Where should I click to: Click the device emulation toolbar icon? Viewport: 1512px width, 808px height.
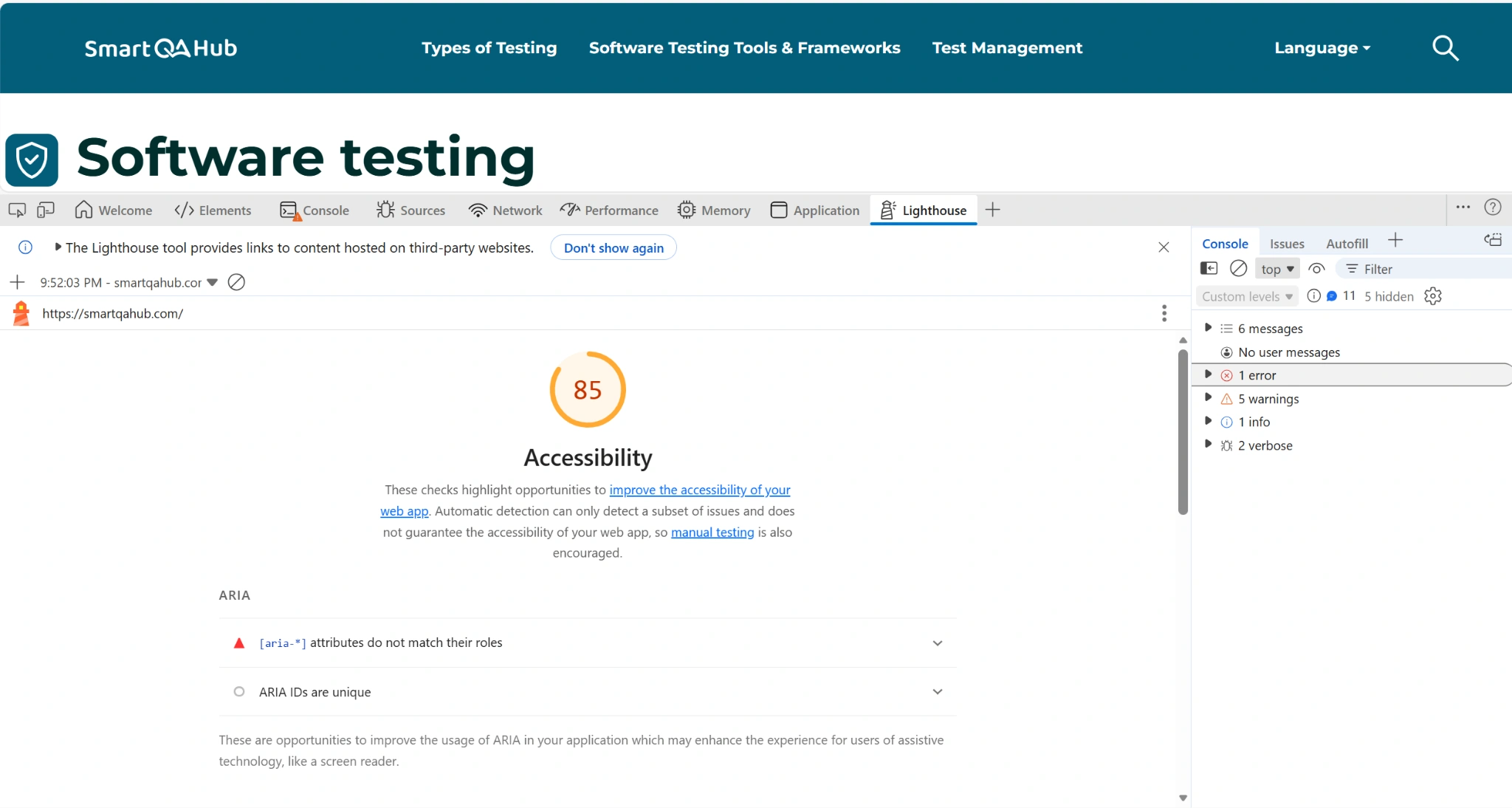tap(45, 210)
